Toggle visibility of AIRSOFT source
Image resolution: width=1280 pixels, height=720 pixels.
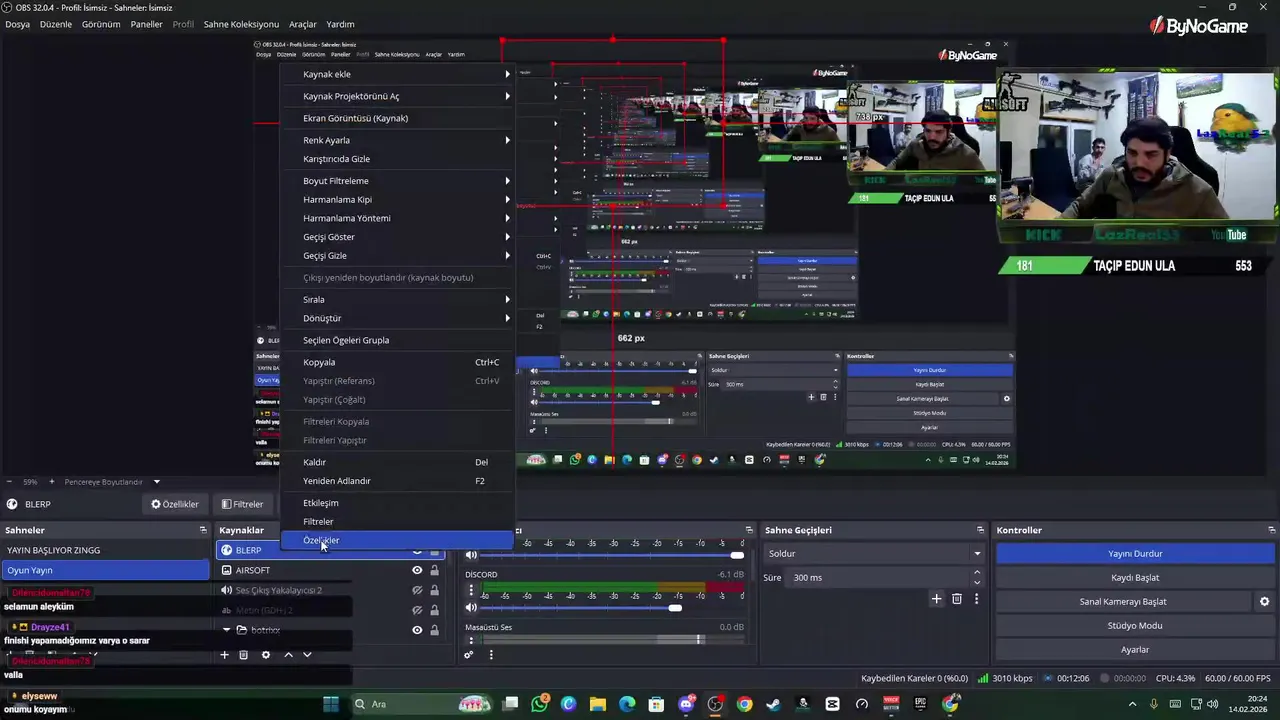tap(417, 570)
